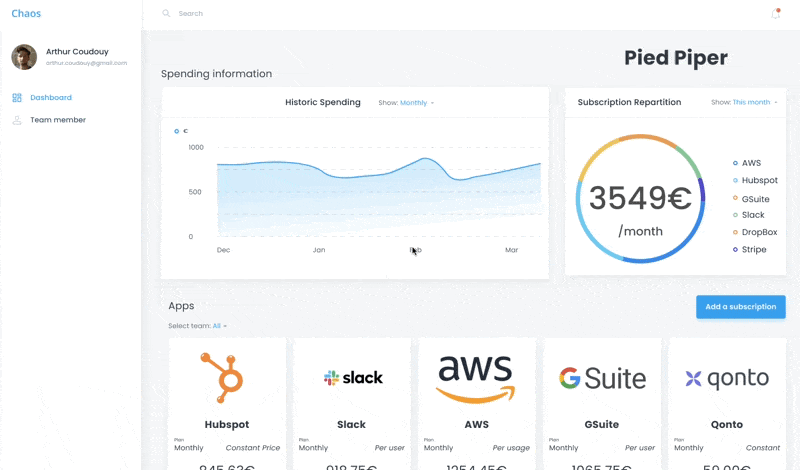Click Monthly plan on the Hubspot card
800x470 pixels.
tap(189, 448)
